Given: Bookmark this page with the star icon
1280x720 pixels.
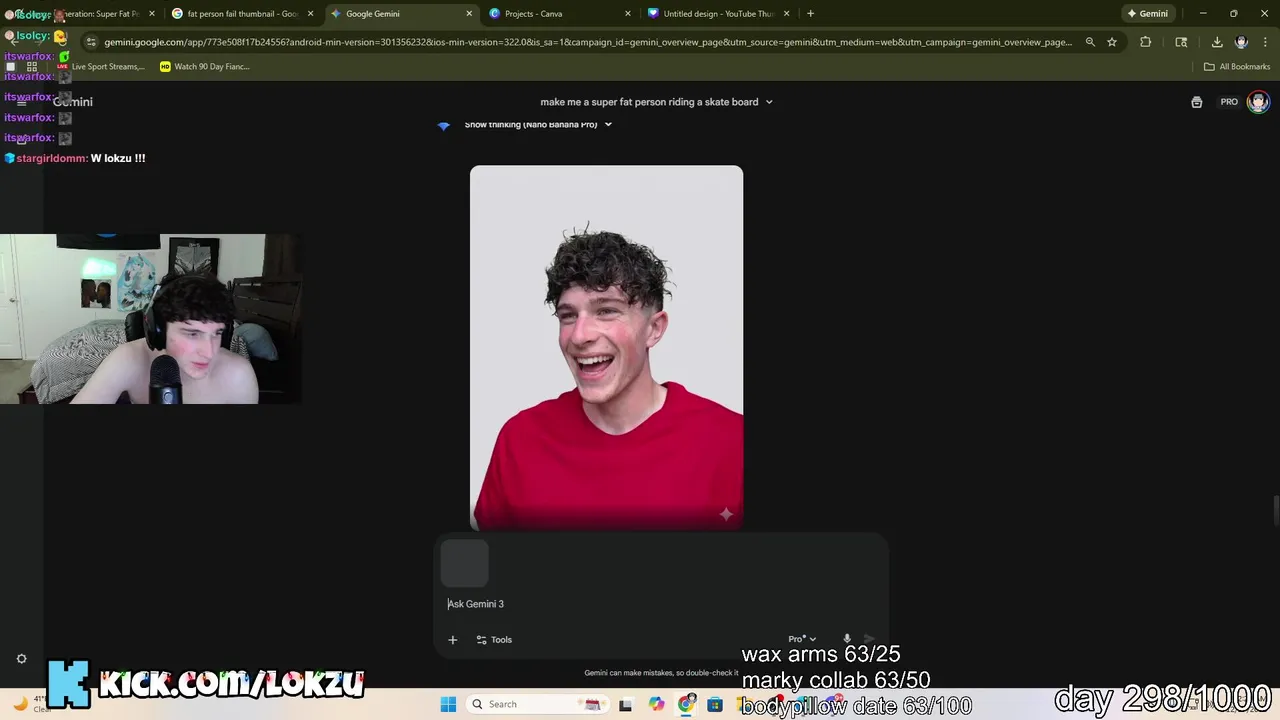Looking at the screenshot, I should (1111, 42).
